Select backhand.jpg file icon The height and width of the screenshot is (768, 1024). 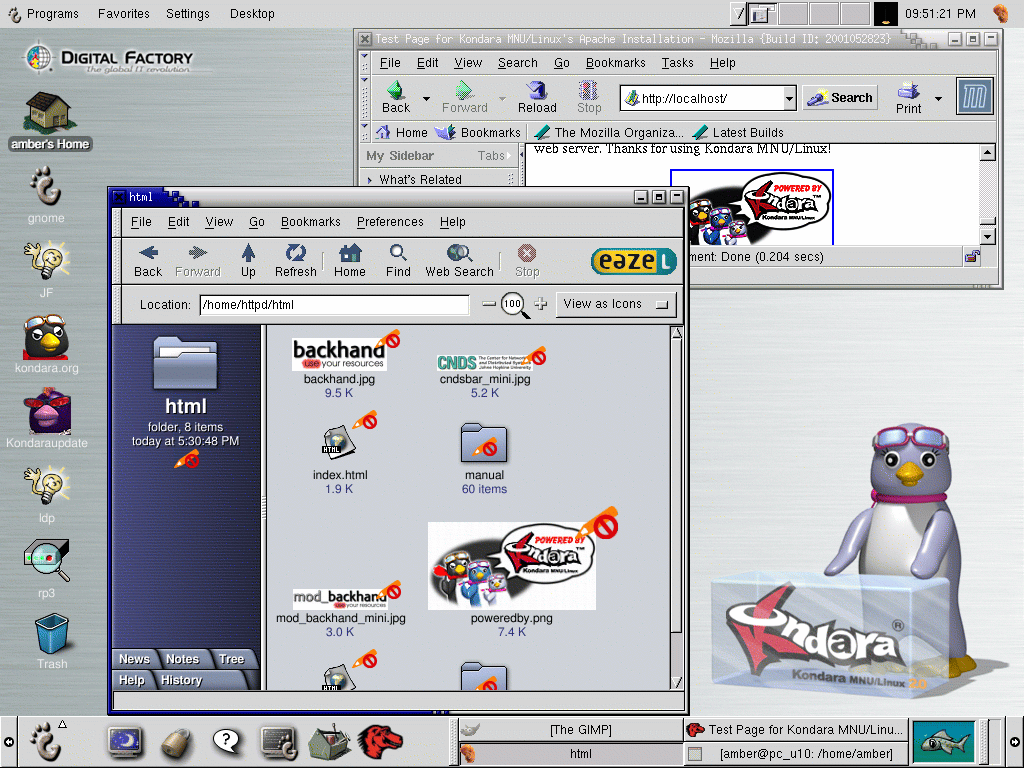339,355
